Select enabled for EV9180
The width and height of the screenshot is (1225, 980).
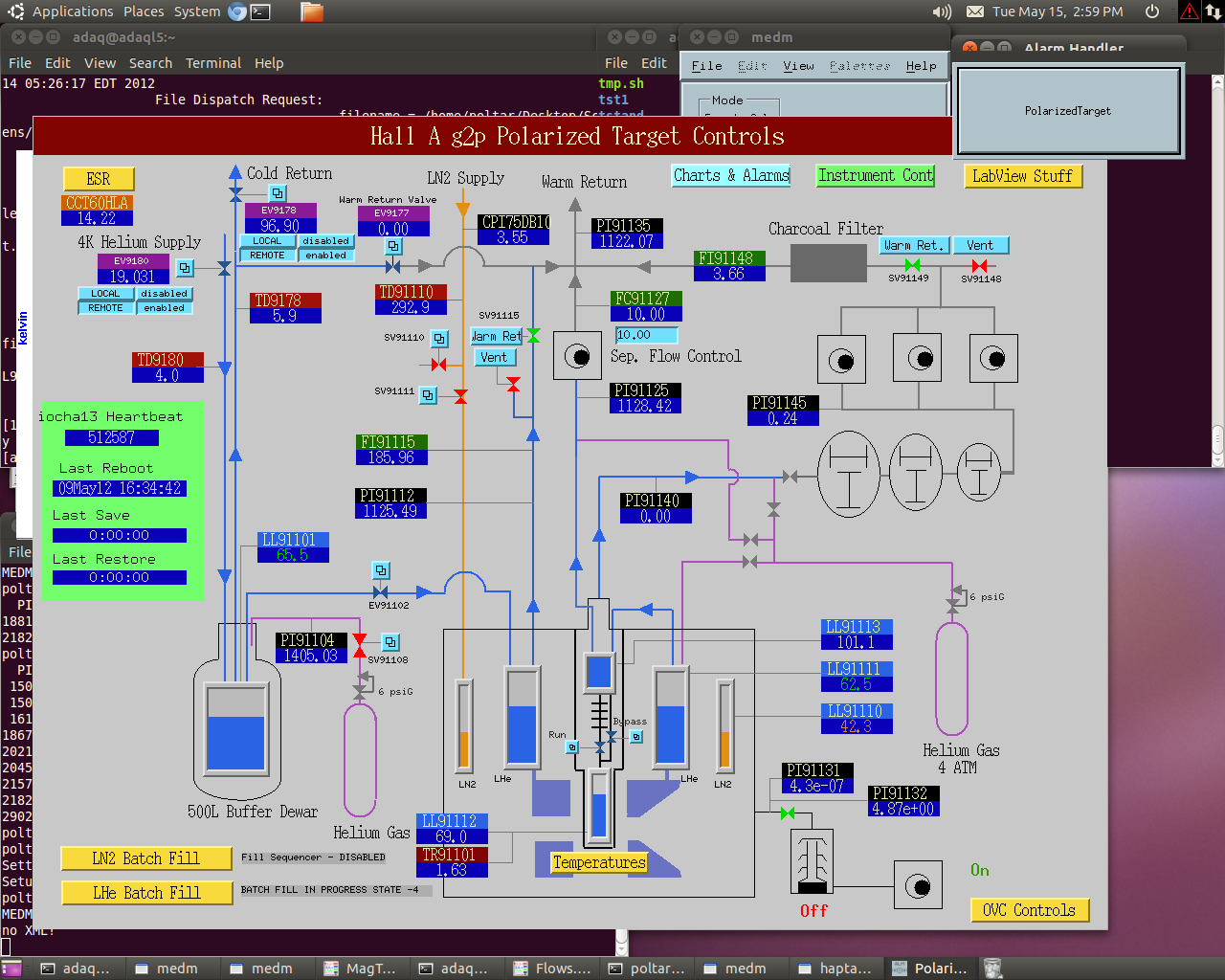pos(164,308)
